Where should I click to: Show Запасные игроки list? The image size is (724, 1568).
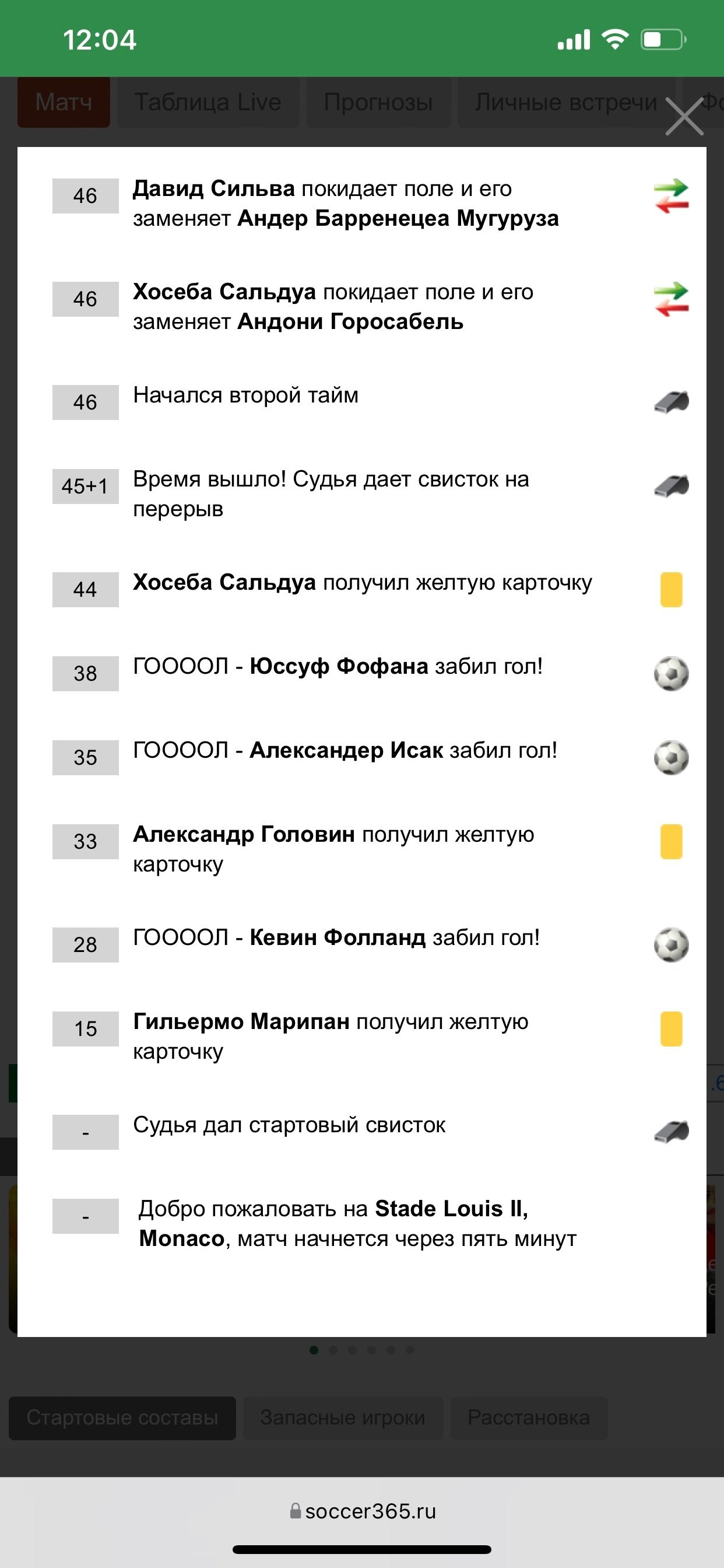pos(343,1417)
